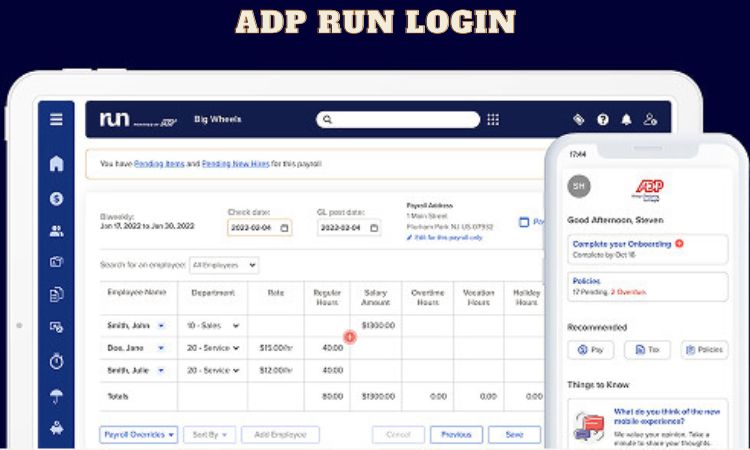Screen dimensions: 750x450
Task: Open Reports document icon in sidebar
Action: pos(56,294)
